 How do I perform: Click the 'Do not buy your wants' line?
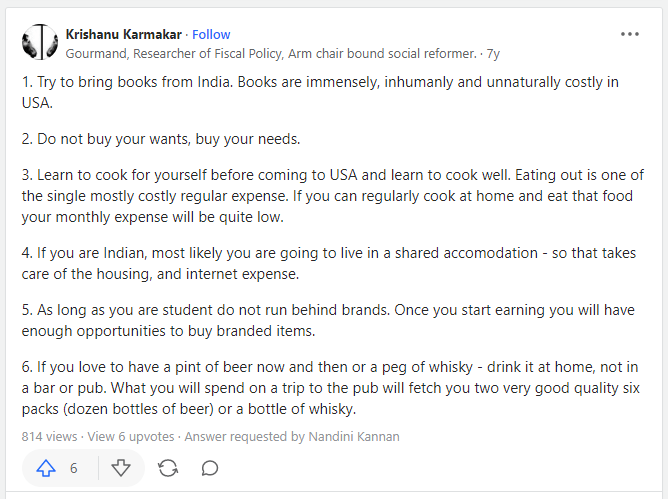coord(161,139)
